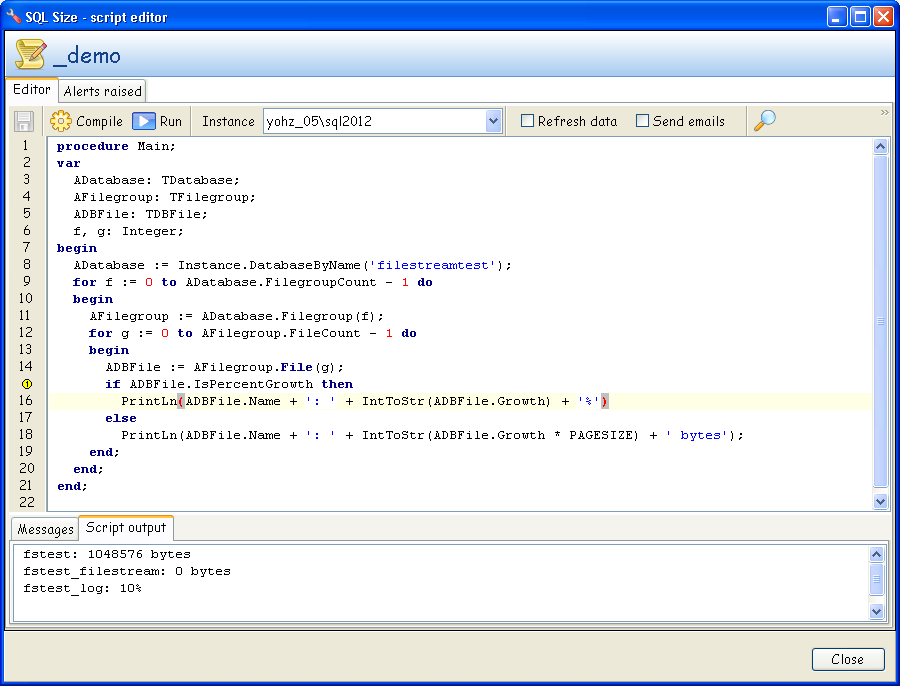Click the code editor vertical scrollbar thumb
The width and height of the screenshot is (900, 686).
pyautogui.click(x=880, y=321)
